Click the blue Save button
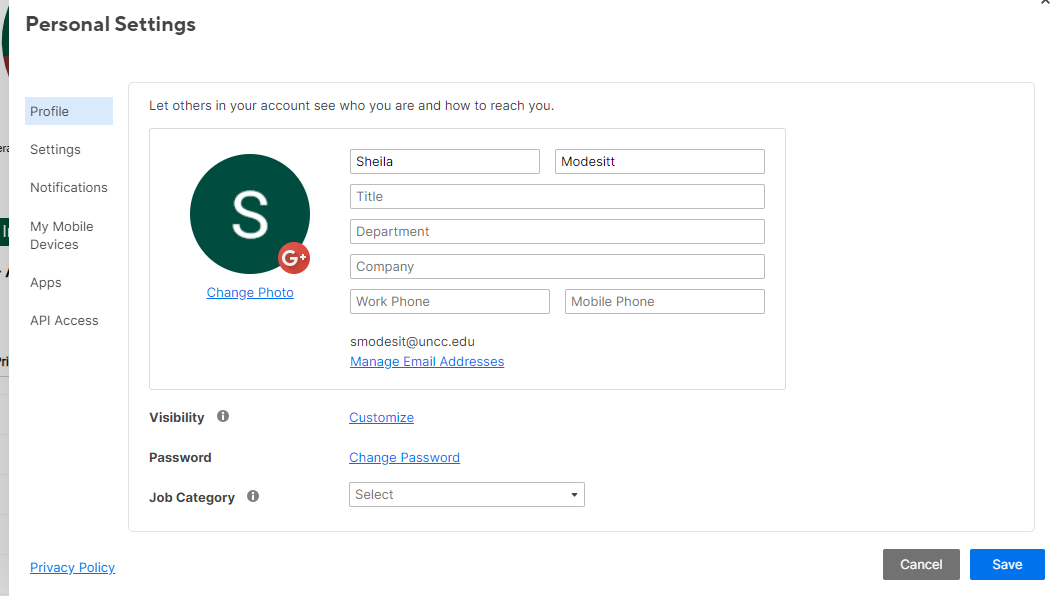1058x596 pixels. pos(1007,564)
